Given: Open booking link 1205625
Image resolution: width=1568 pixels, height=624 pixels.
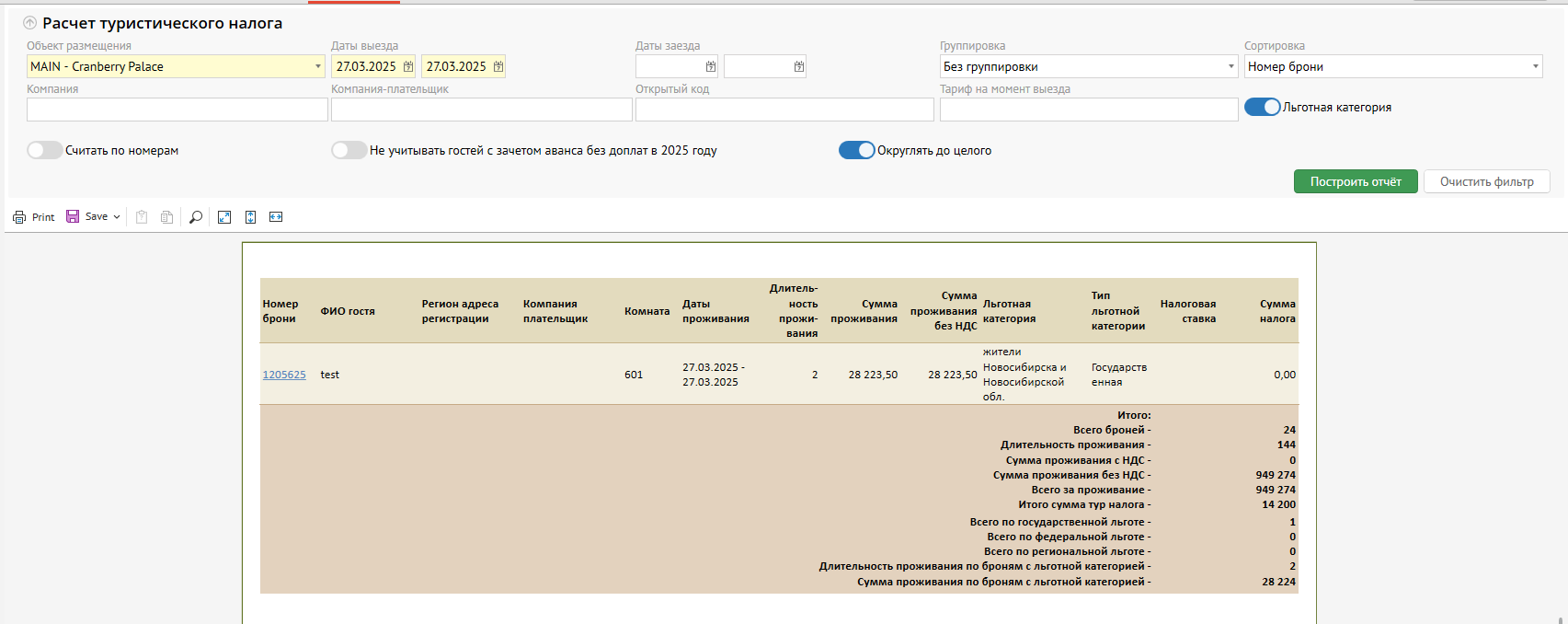Looking at the screenshot, I should point(284,375).
